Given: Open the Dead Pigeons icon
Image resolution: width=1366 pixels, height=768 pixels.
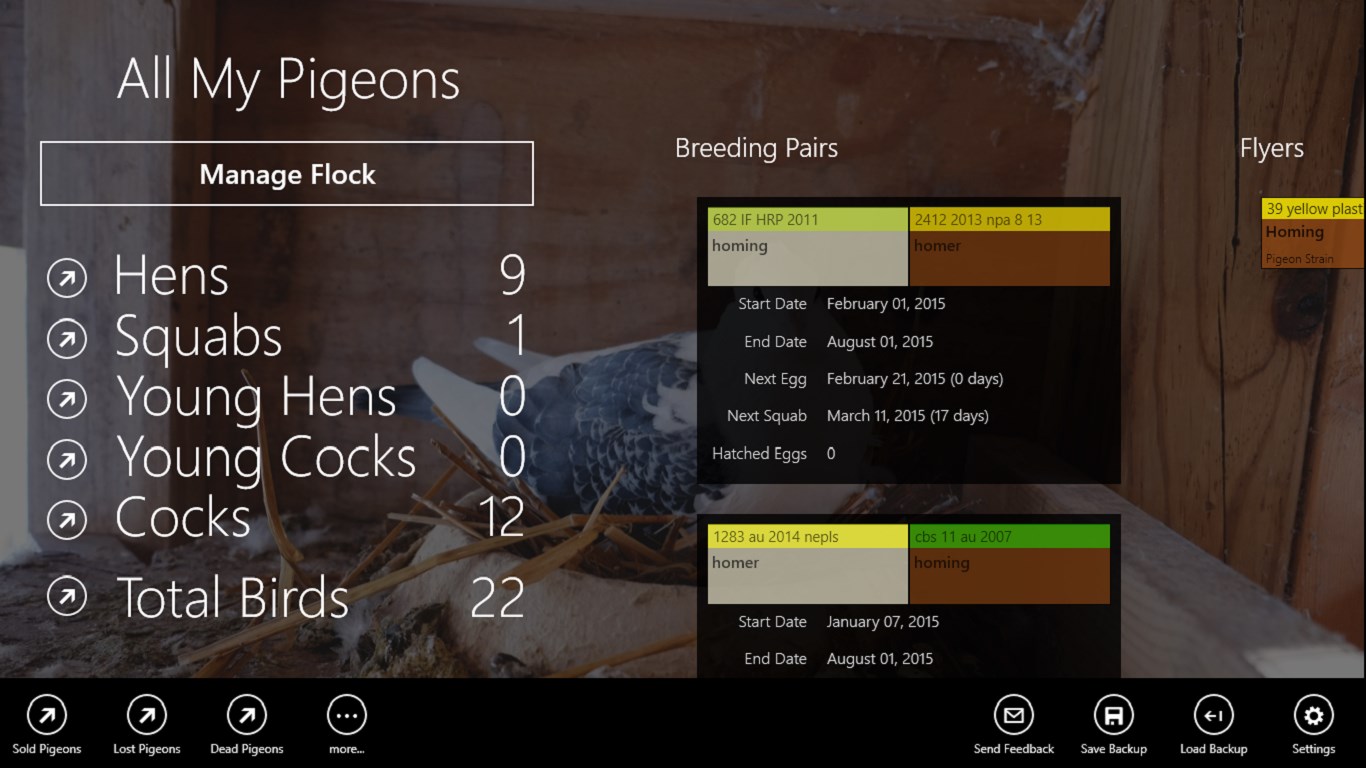Looking at the screenshot, I should pos(247,715).
